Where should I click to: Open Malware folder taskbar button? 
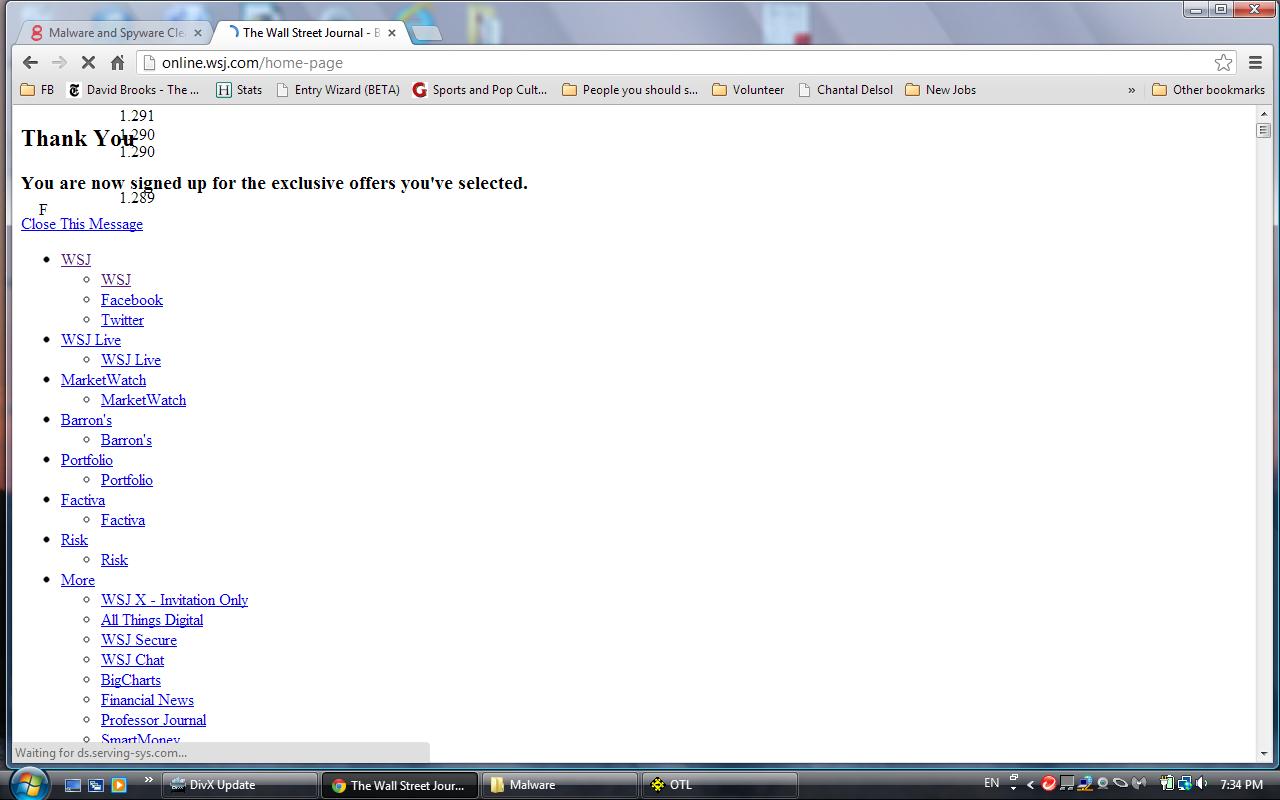pos(560,785)
